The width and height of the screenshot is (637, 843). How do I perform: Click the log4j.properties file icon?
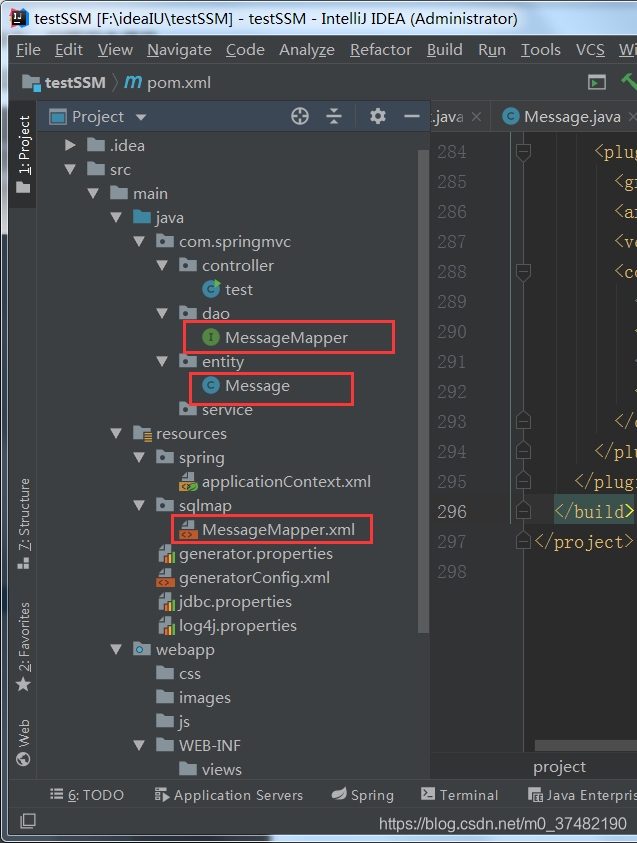pyautogui.click(x=167, y=626)
